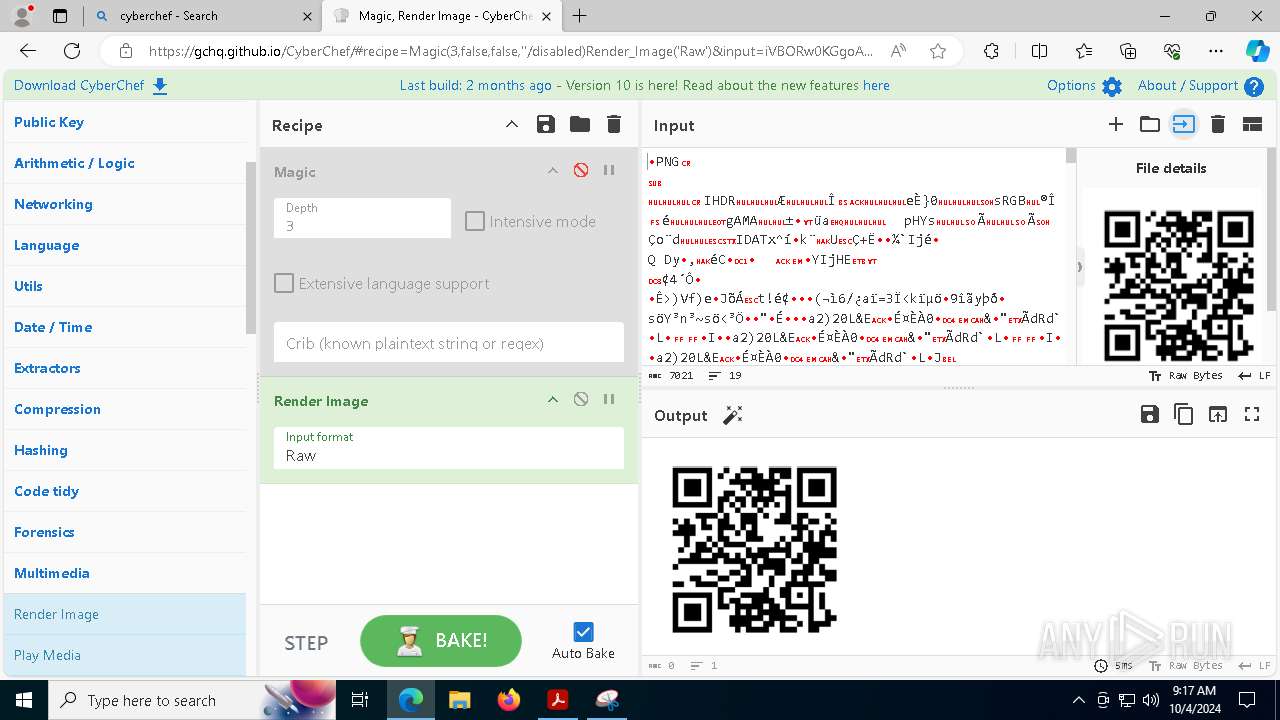Open the Extractors category
The image size is (1280, 720).
[125, 368]
